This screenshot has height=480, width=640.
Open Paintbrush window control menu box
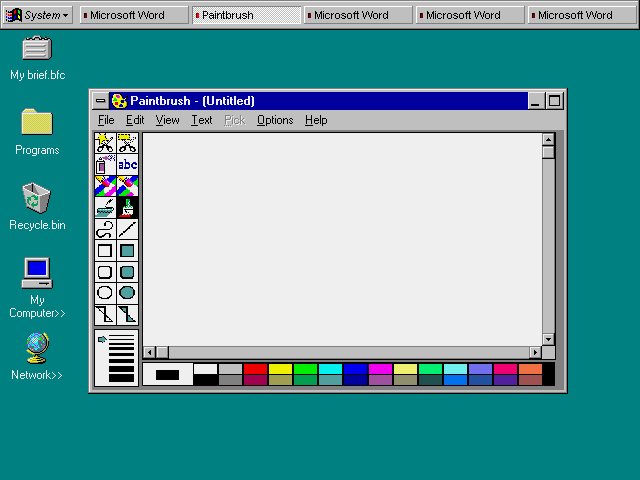[100, 101]
